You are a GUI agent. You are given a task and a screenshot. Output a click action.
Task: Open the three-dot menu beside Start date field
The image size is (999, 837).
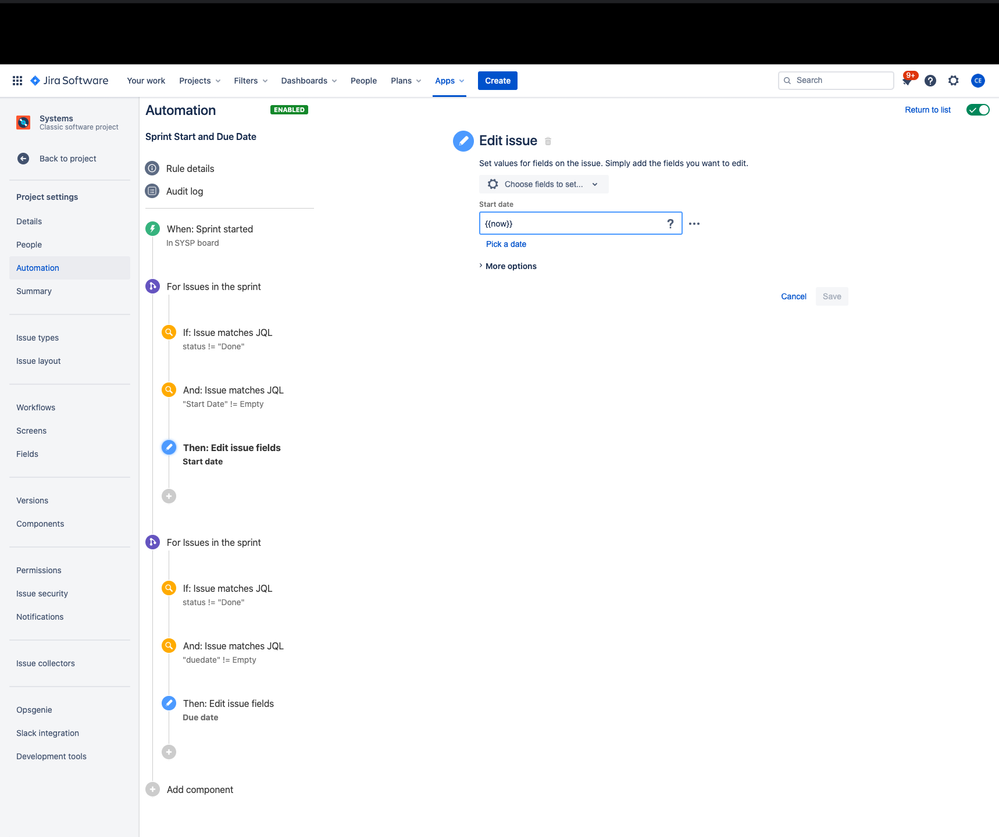tap(694, 224)
